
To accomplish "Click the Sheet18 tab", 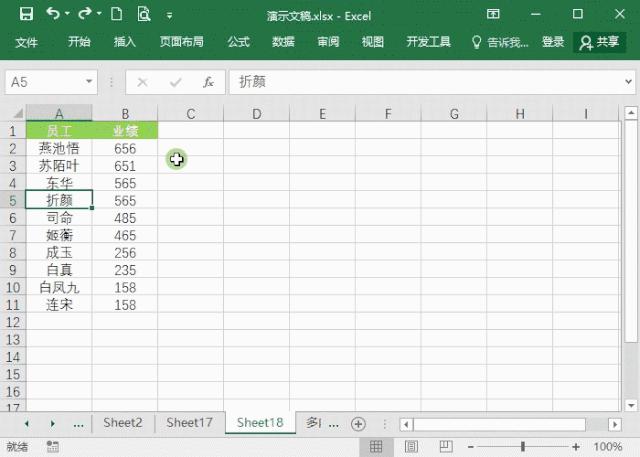I will coord(260,423).
